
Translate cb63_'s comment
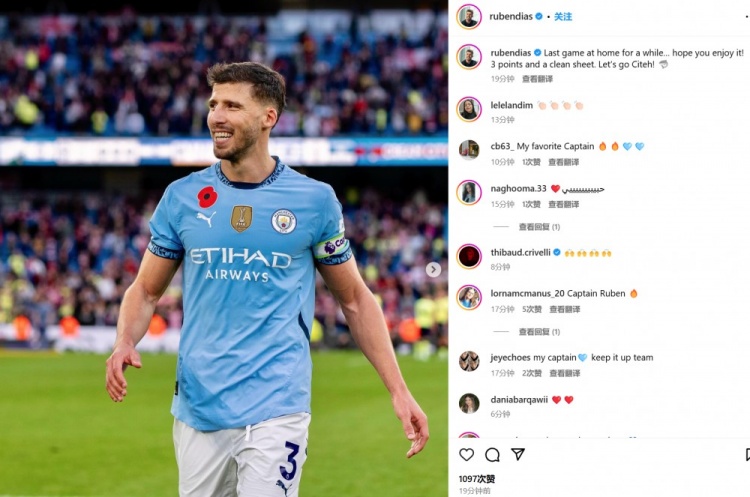pyautogui.click(x=563, y=162)
